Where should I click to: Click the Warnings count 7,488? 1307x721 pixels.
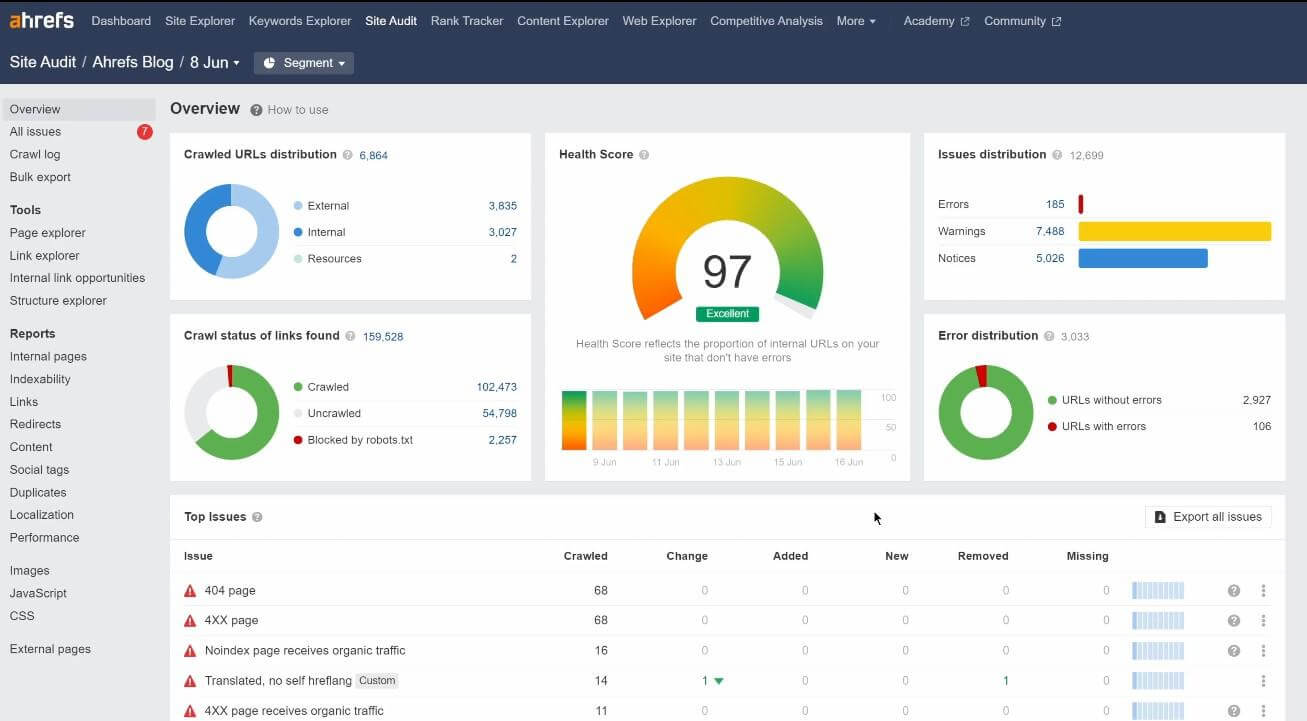tap(1050, 231)
